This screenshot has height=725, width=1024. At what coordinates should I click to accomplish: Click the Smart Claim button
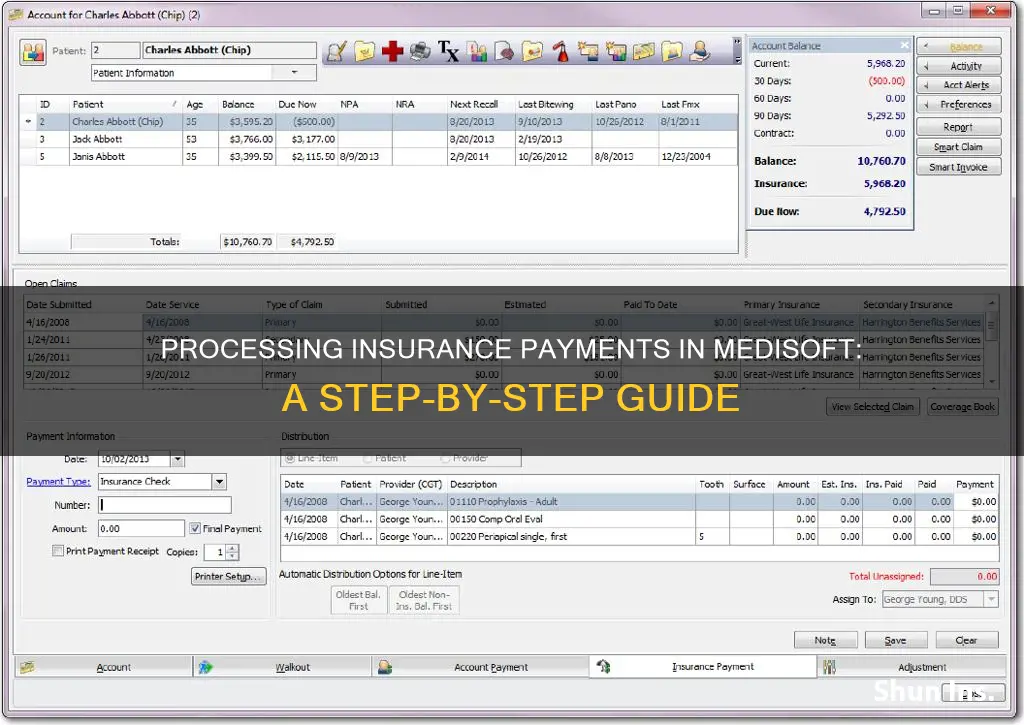click(x=959, y=147)
